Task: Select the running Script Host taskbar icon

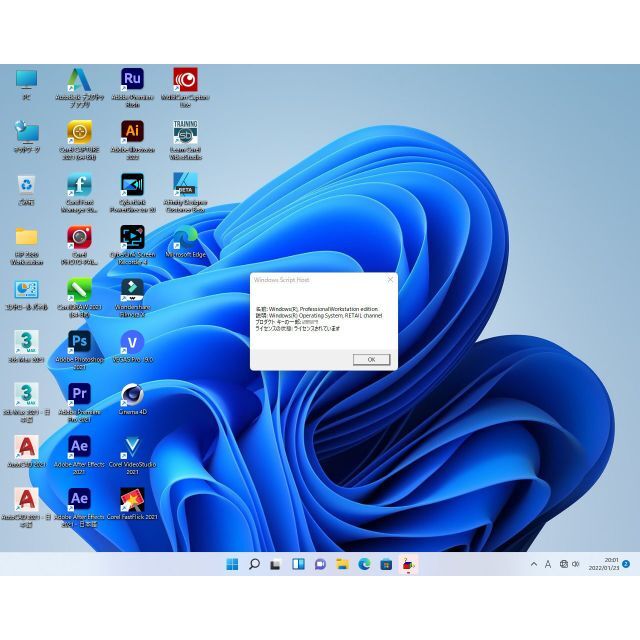Action: (408, 564)
